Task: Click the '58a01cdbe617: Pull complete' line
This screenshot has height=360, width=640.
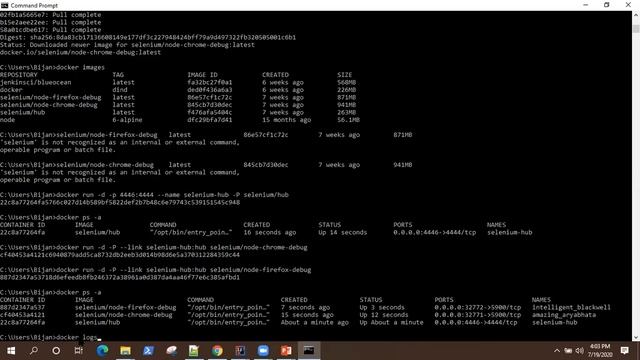Action: coord(51,30)
